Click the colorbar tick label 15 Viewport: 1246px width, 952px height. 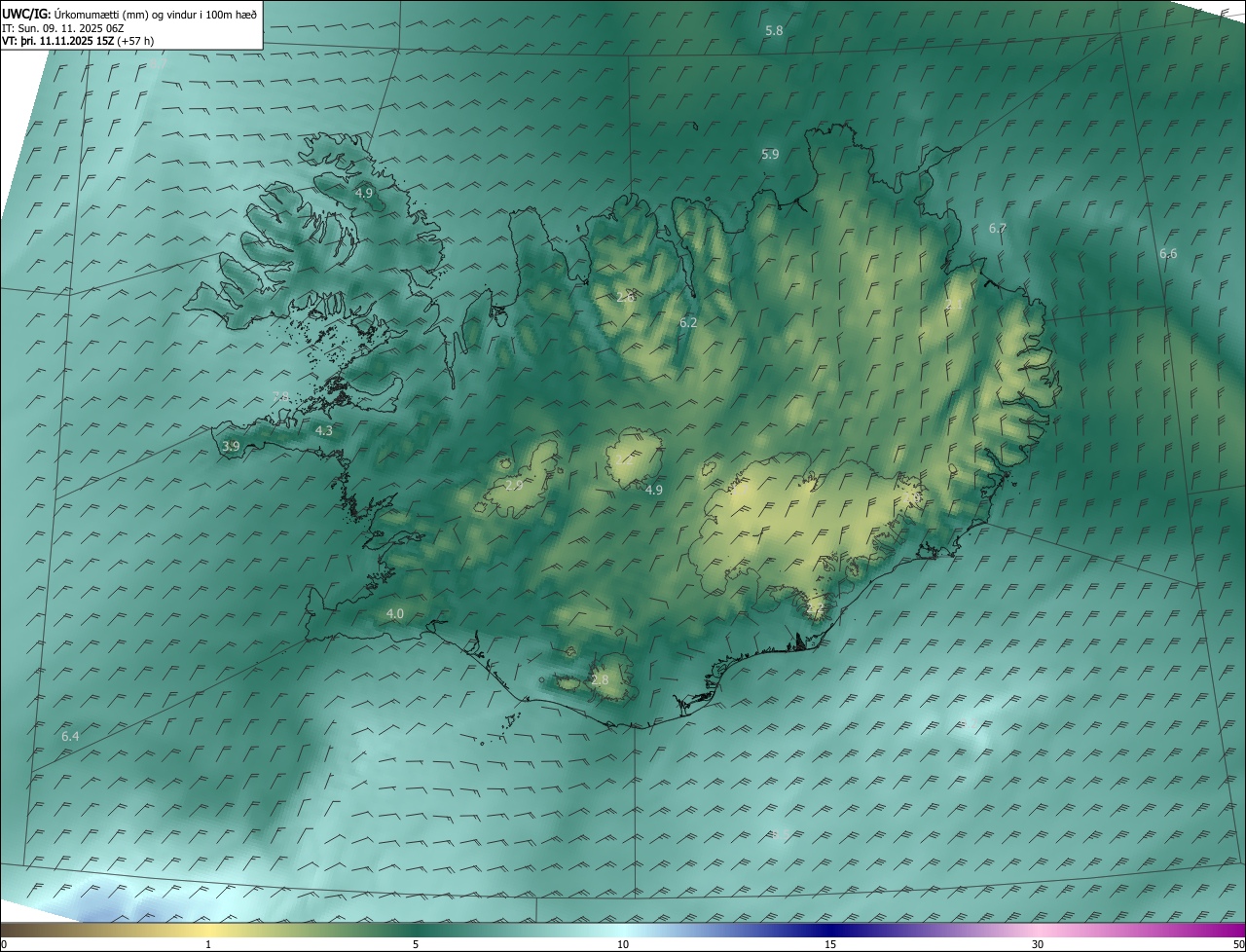click(830, 945)
